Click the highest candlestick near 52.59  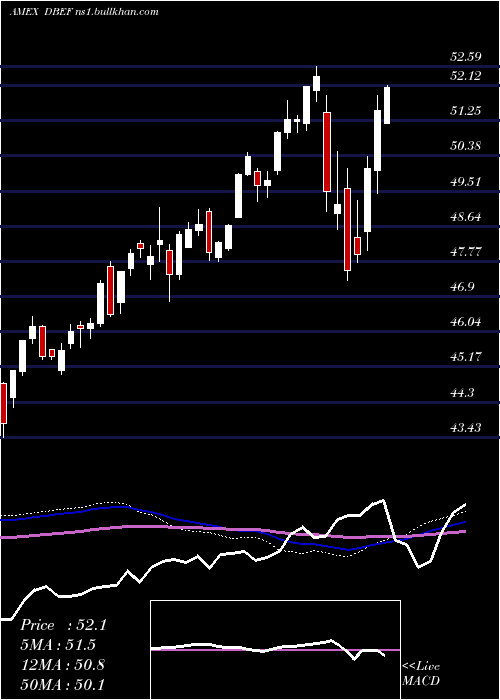pos(317,83)
